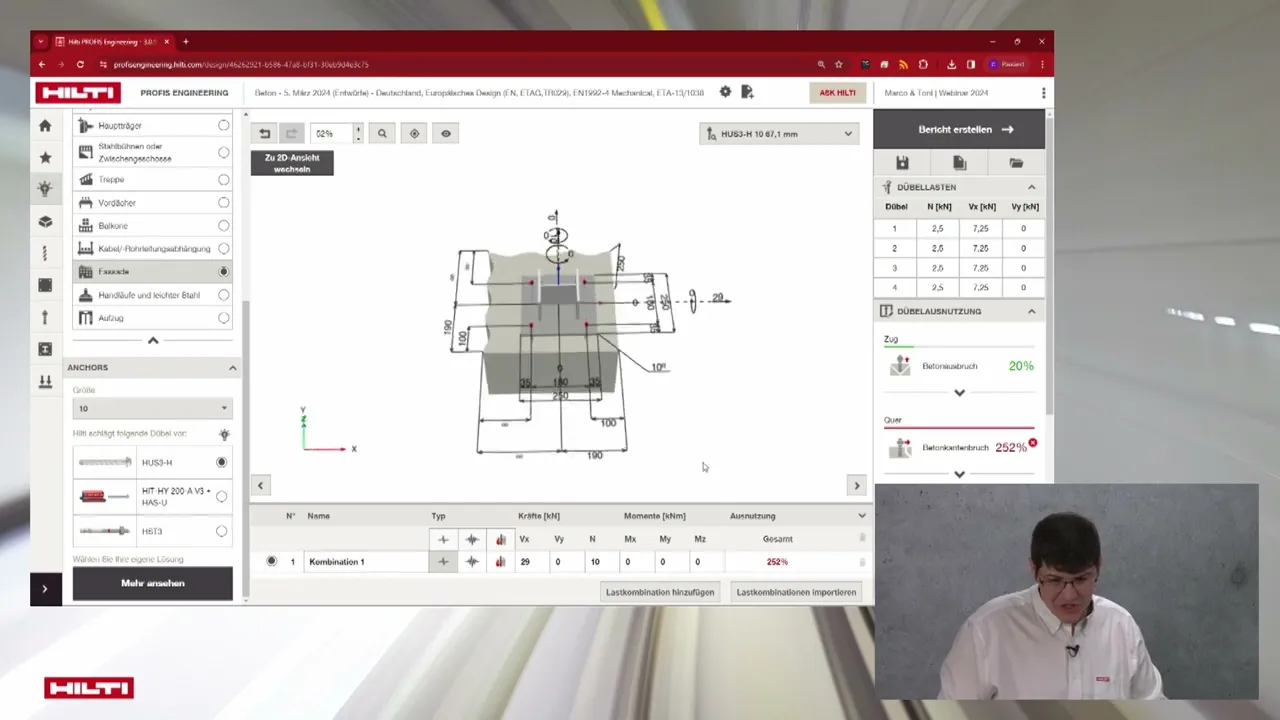Image resolution: width=1280 pixels, height=720 pixels.
Task: Collapse the ANCHORS section
Action: (x=232, y=368)
